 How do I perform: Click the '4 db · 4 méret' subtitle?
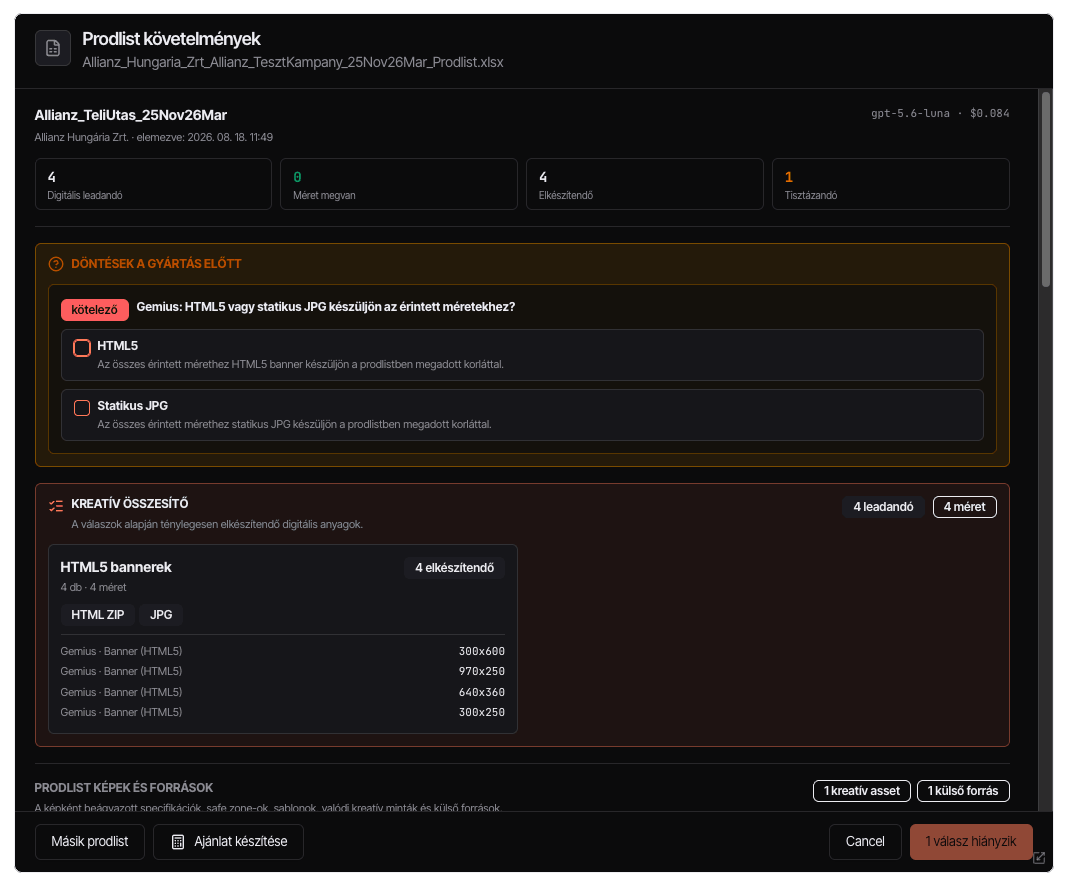[93, 588]
